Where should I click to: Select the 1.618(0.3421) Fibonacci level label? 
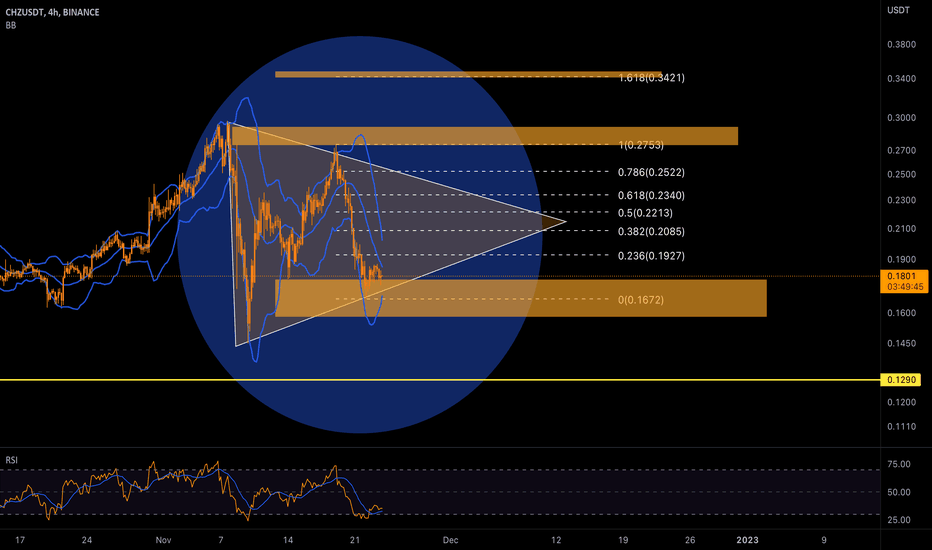click(651, 77)
